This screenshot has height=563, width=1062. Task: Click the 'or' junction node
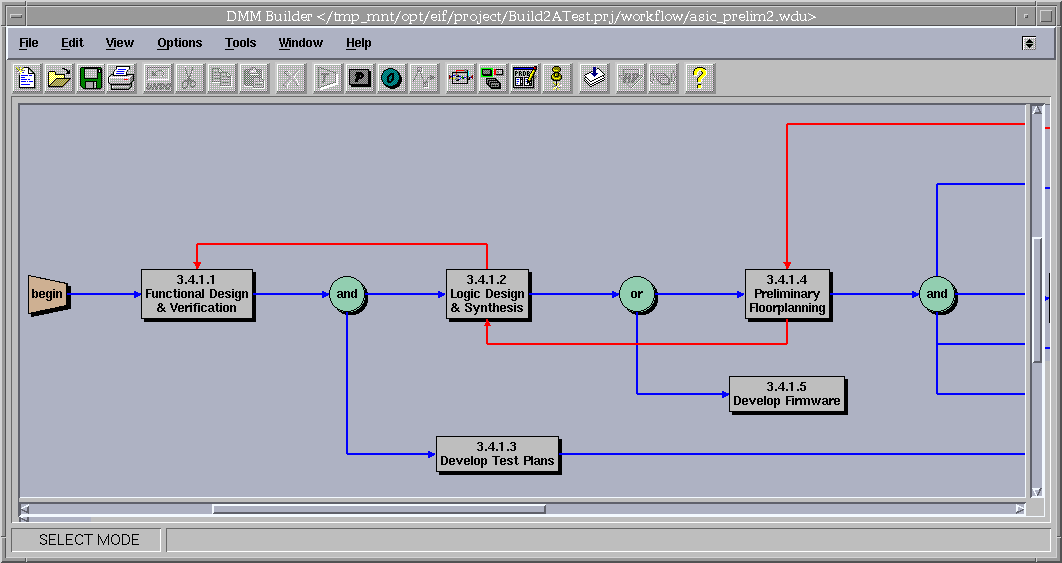(x=636, y=294)
